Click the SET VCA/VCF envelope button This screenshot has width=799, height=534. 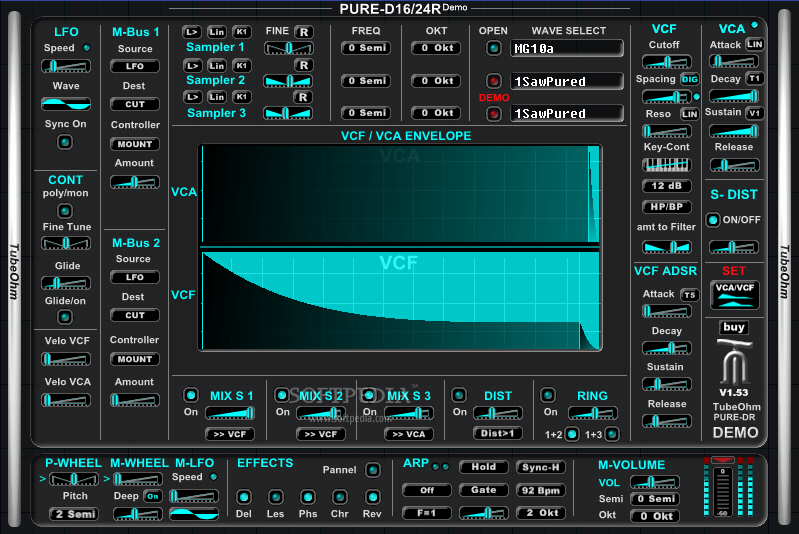click(734, 295)
